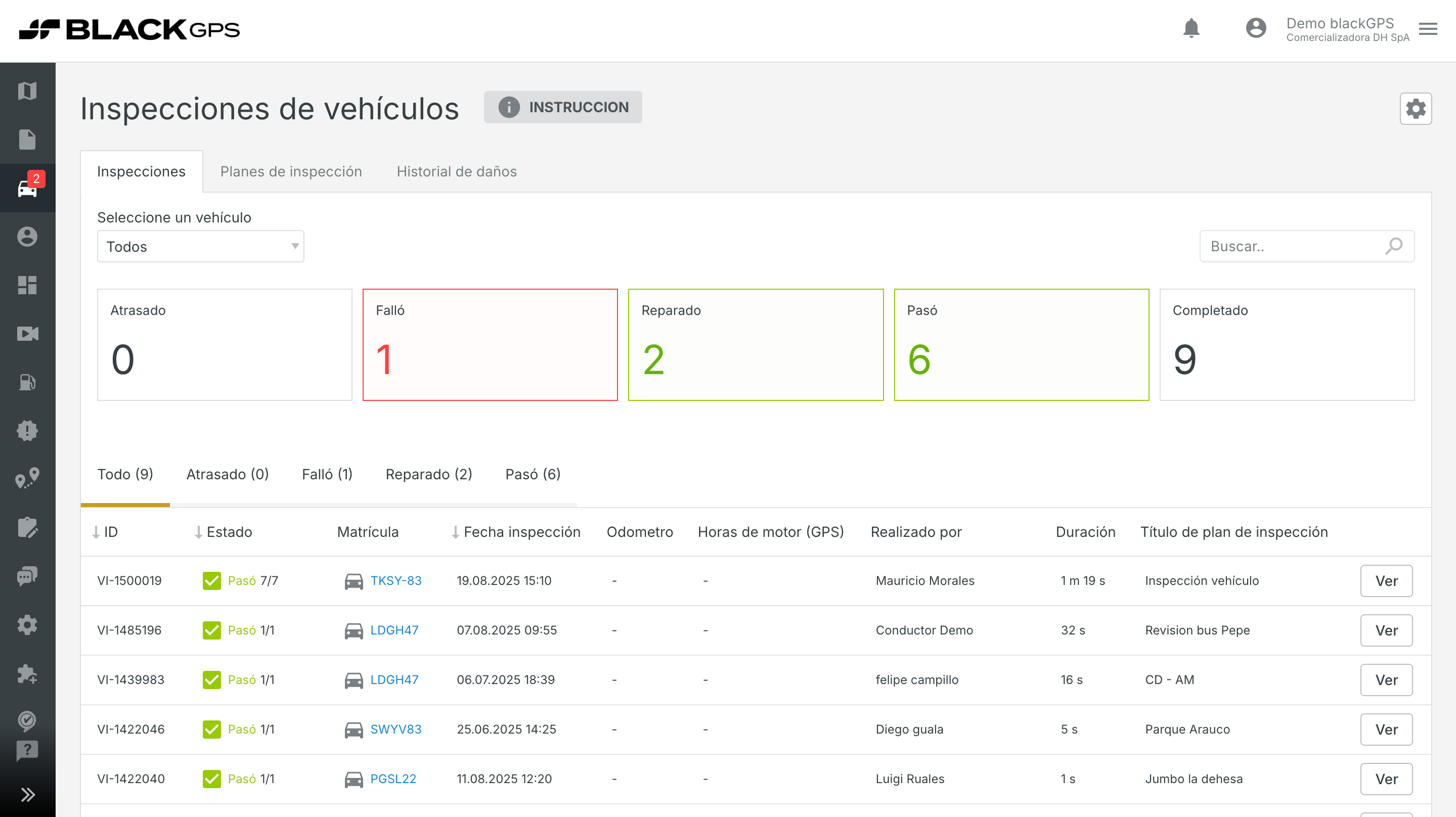Image resolution: width=1456 pixels, height=817 pixels.
Task: Open the video camera icon in sidebar
Action: coord(27,334)
